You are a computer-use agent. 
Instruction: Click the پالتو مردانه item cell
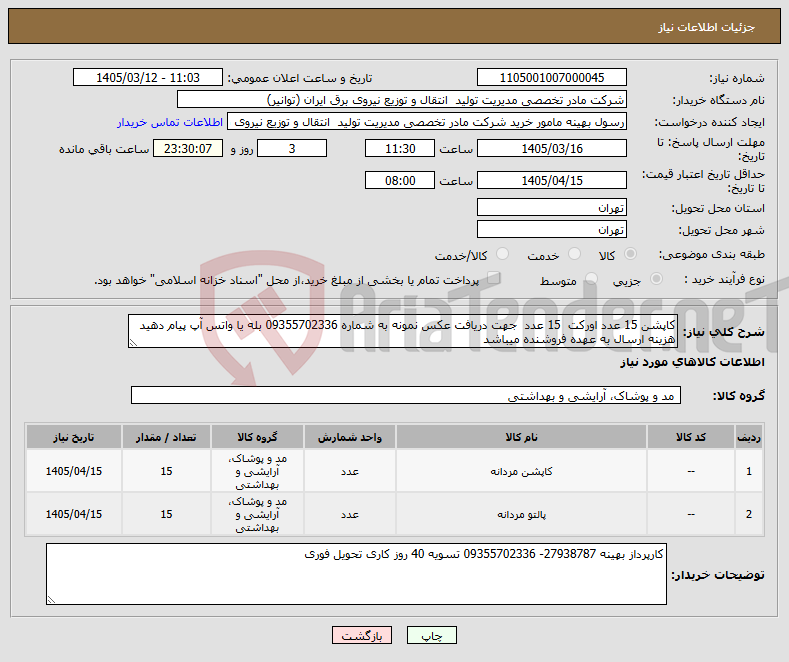(x=521, y=514)
